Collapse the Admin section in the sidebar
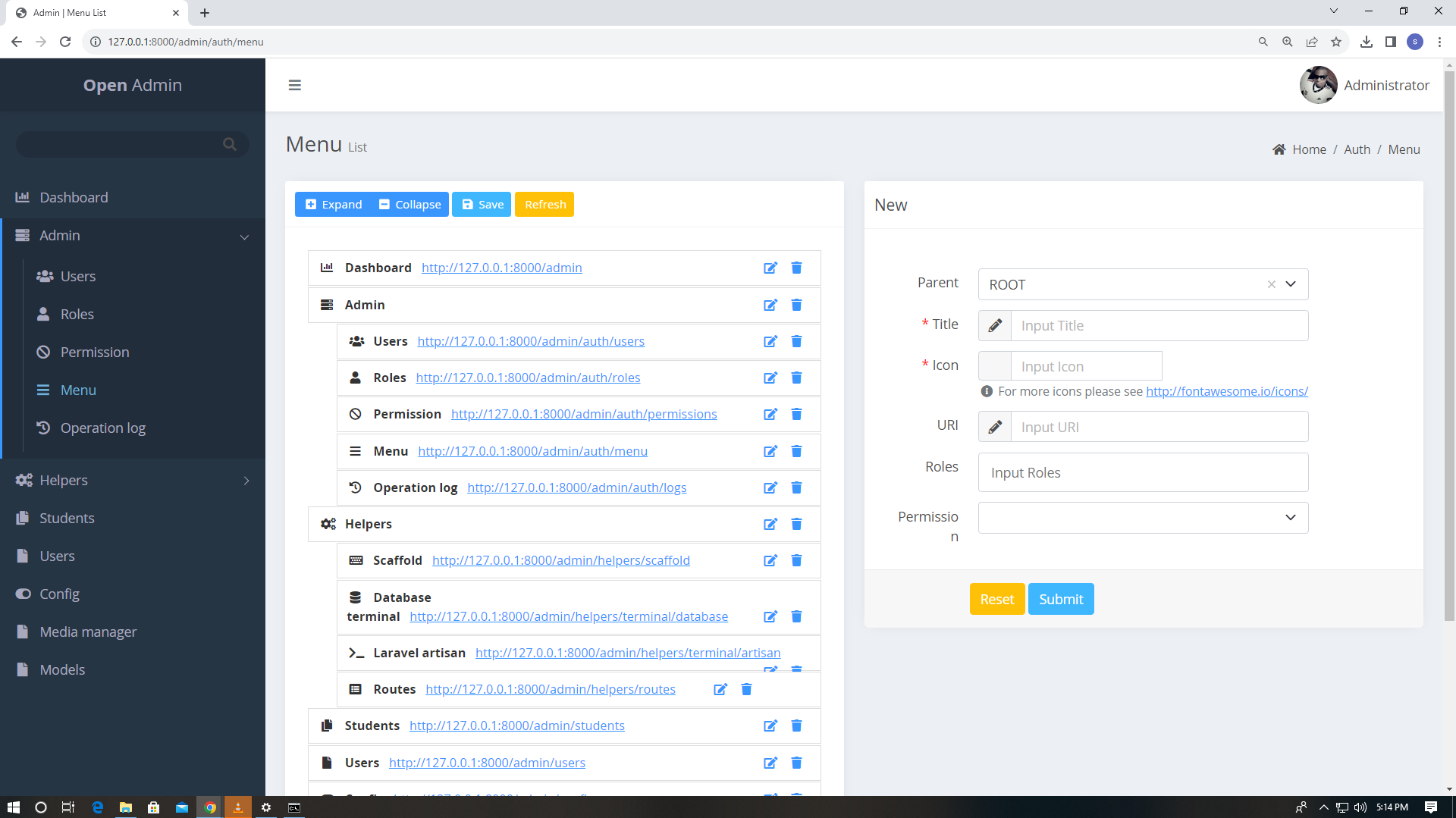Image resolution: width=1456 pixels, height=818 pixels. tap(244, 237)
